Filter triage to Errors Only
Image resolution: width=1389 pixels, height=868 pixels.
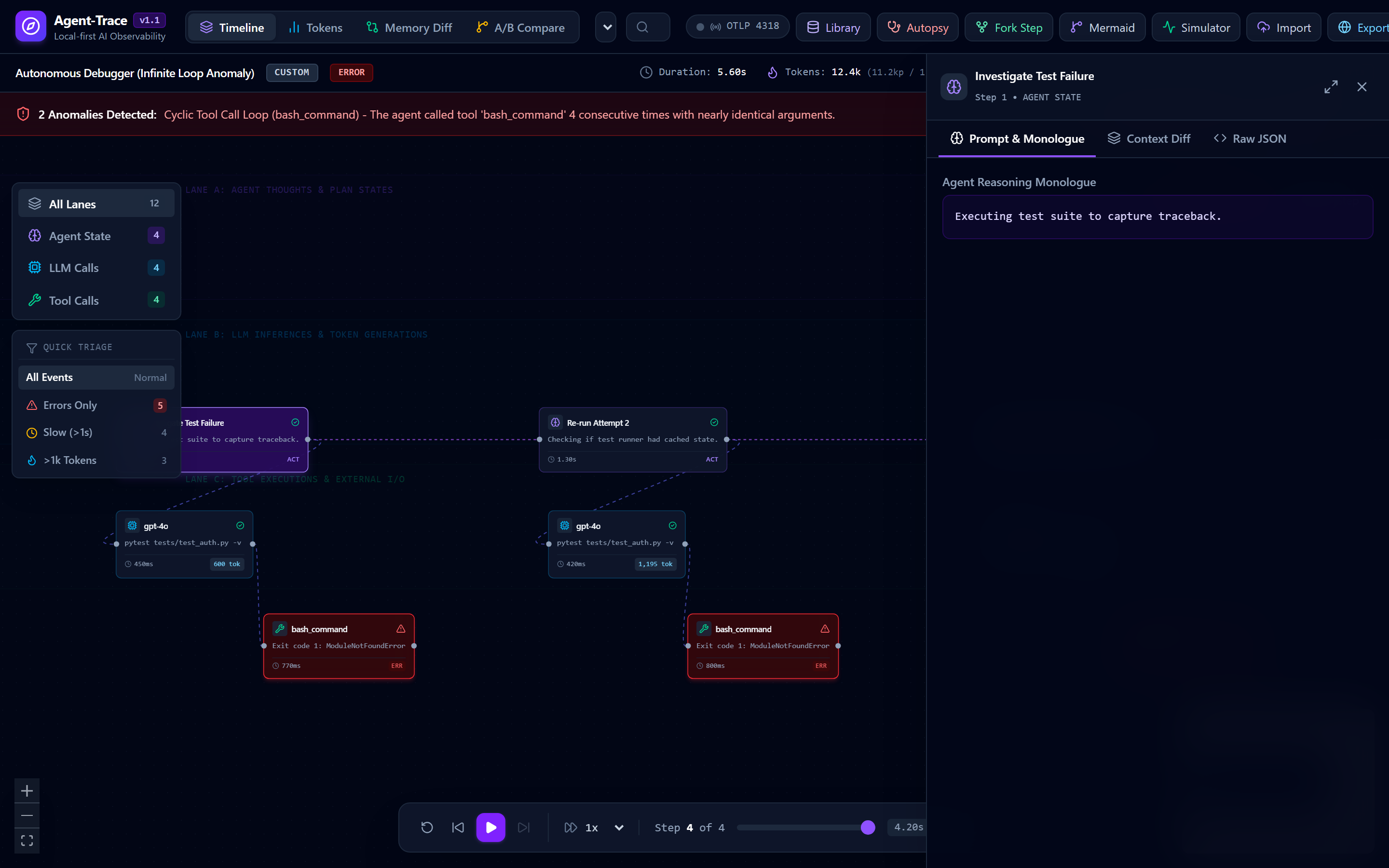tap(96, 405)
